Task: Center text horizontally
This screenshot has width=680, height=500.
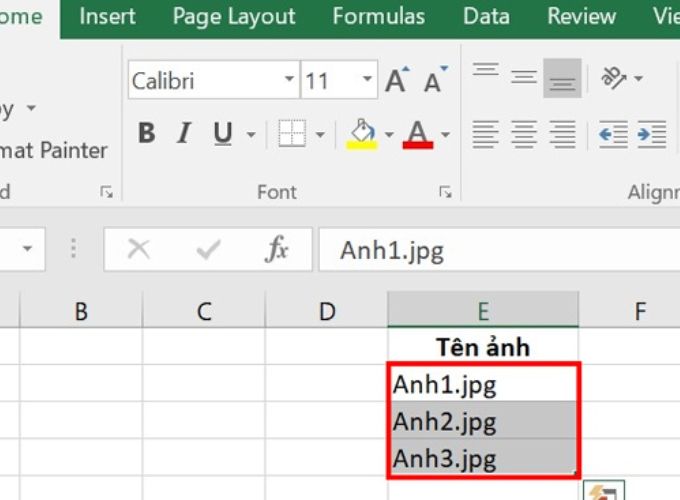Action: click(x=524, y=134)
